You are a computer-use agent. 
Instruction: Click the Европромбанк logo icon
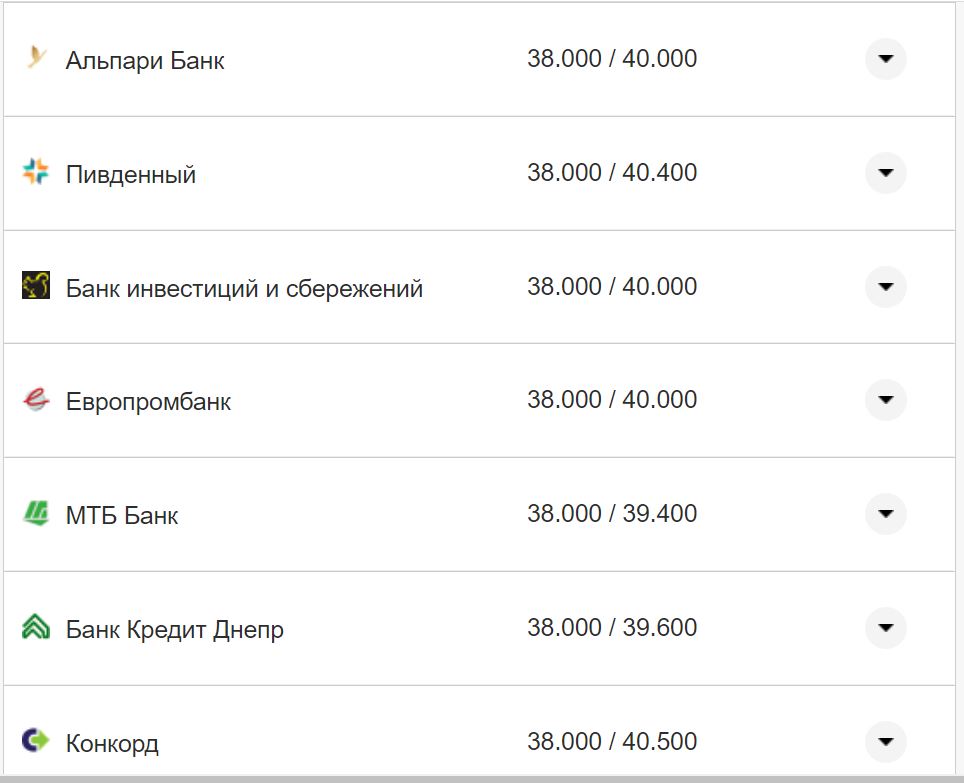click(36, 400)
